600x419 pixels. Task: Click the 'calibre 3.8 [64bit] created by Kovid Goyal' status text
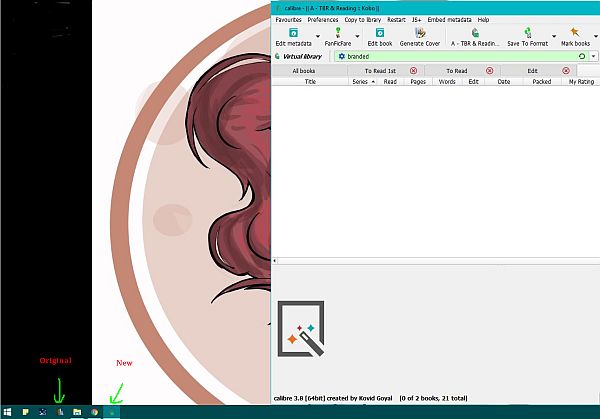333,398
